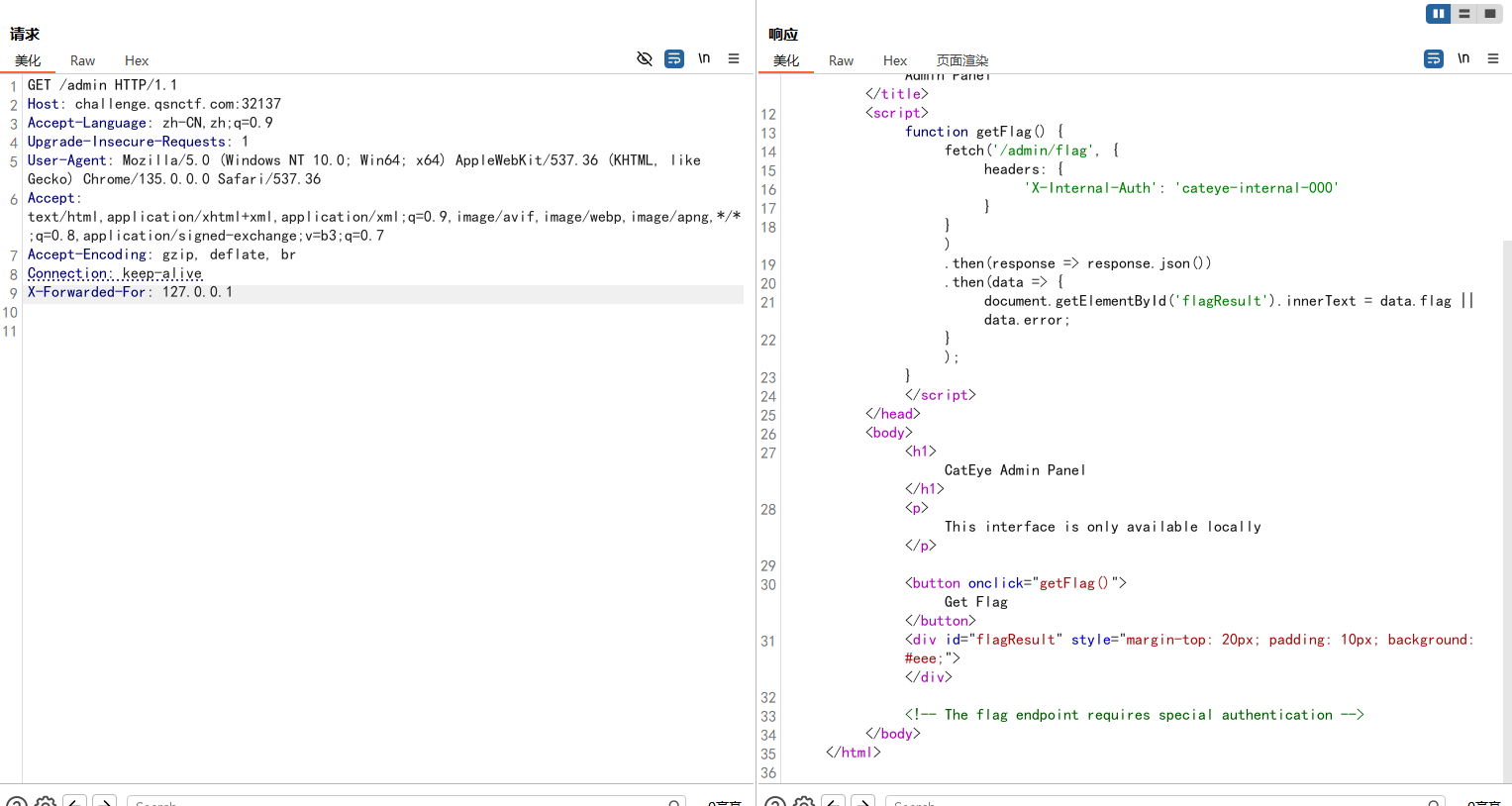Go to next search match in response

(x=863, y=801)
